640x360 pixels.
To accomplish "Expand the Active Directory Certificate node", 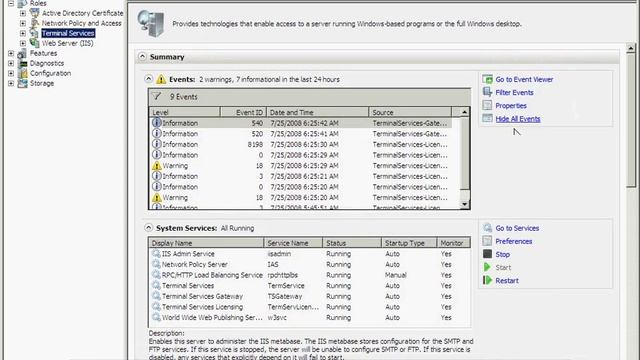I will click(23, 13).
